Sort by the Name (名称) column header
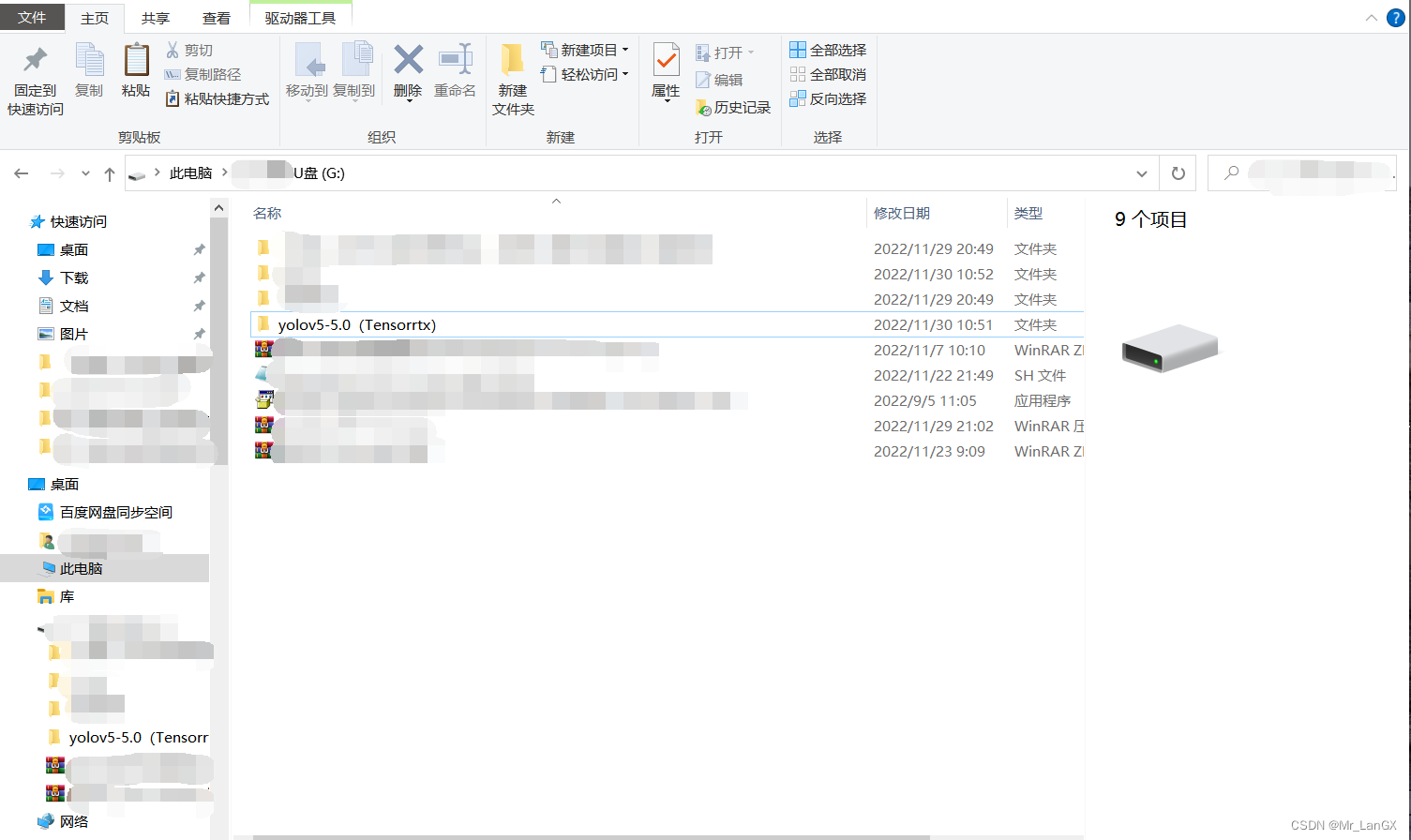The image size is (1411, 840). click(x=267, y=214)
